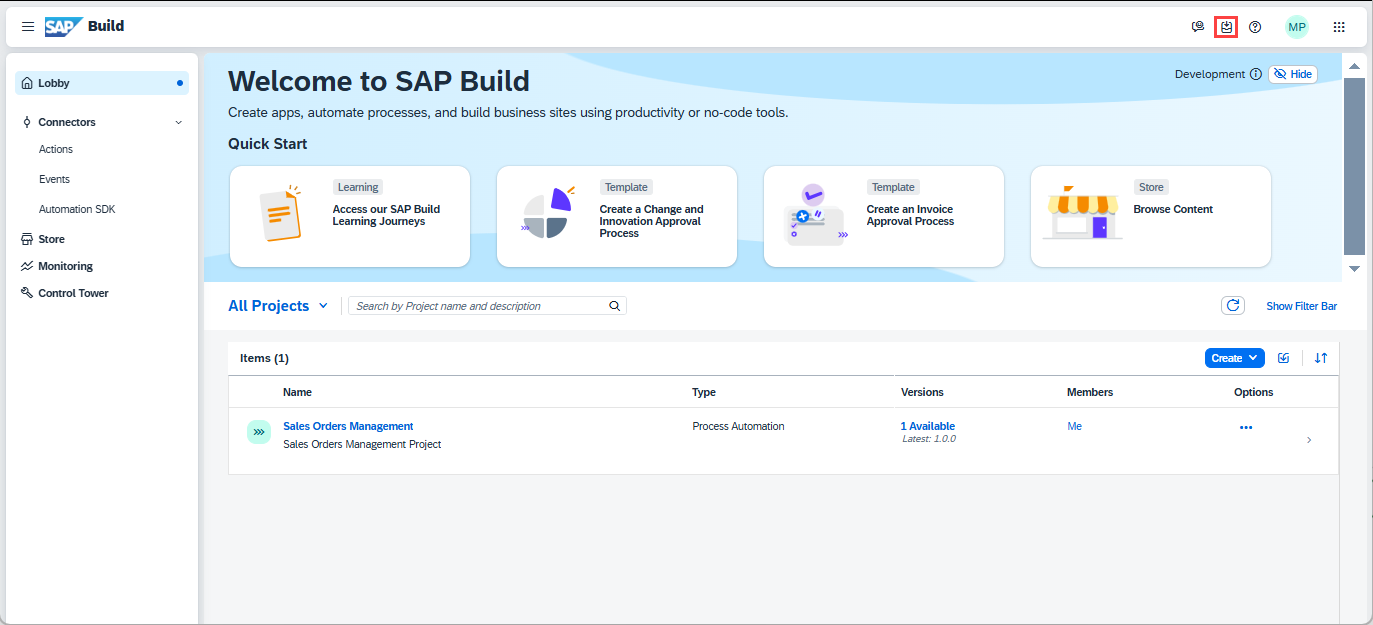Open the three-dot options for Sales Orders Management

1246,427
